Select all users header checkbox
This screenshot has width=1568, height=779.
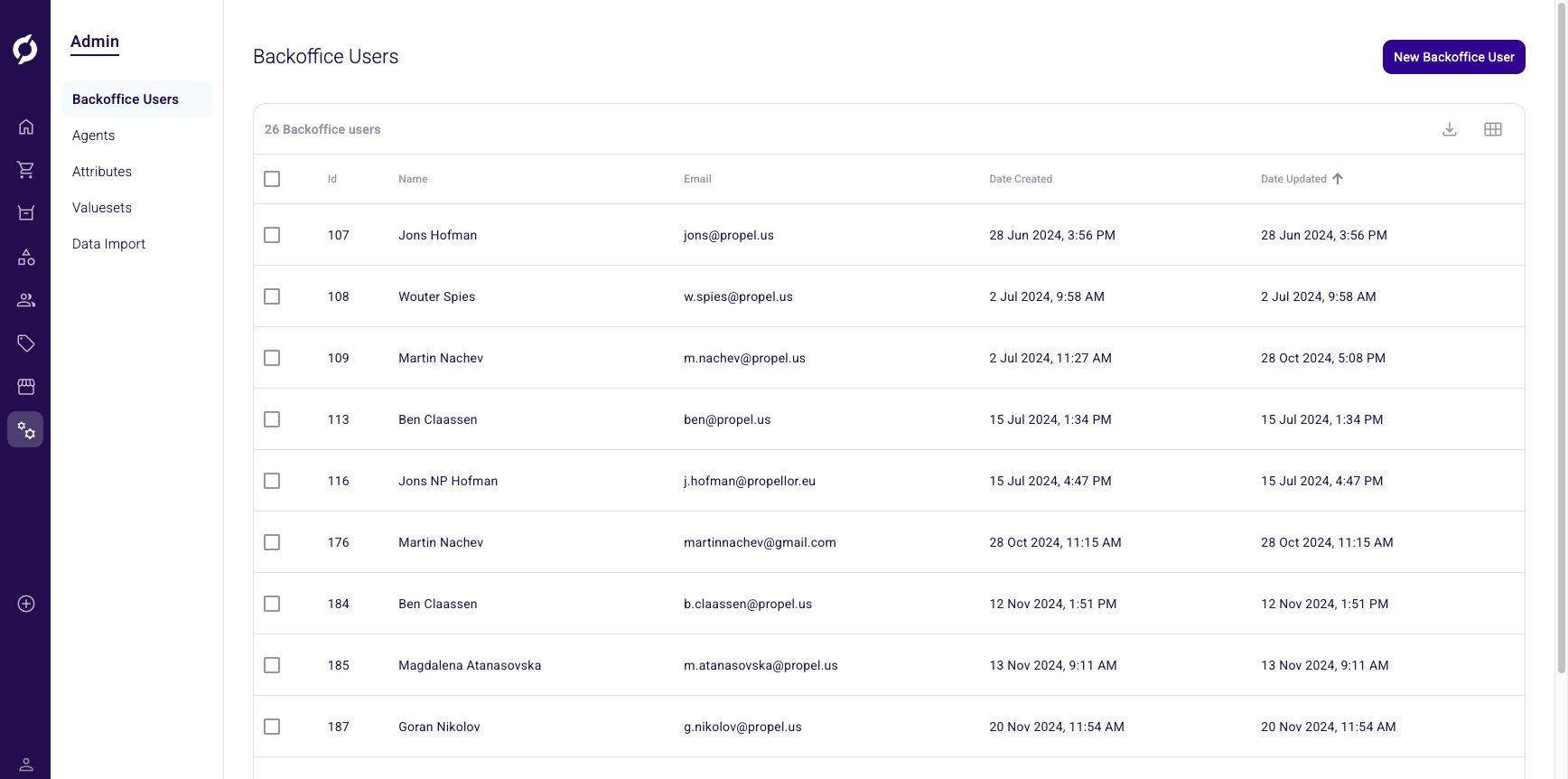[x=272, y=179]
